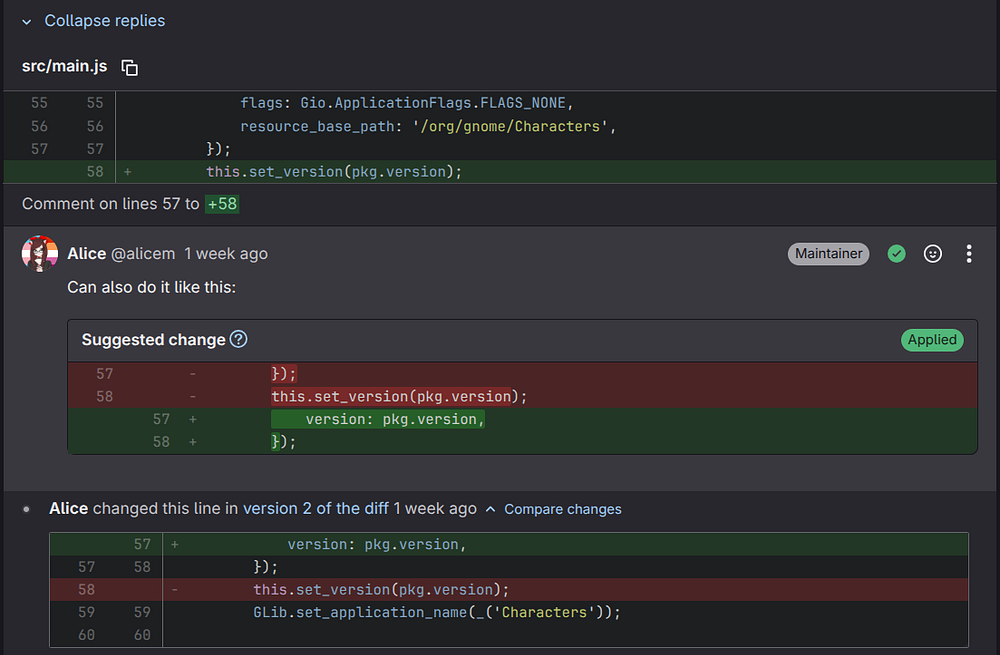The image size is (1000, 655).
Task: Copy the src/main.js file path
Action: coord(129,67)
